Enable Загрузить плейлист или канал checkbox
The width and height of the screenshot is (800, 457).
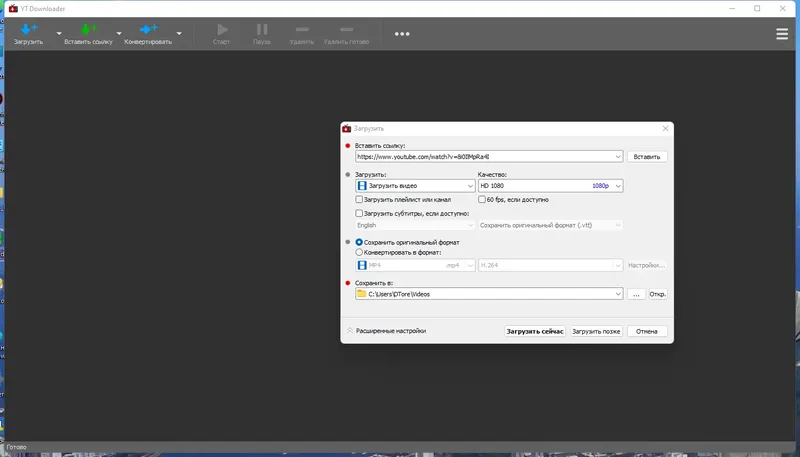[359, 199]
